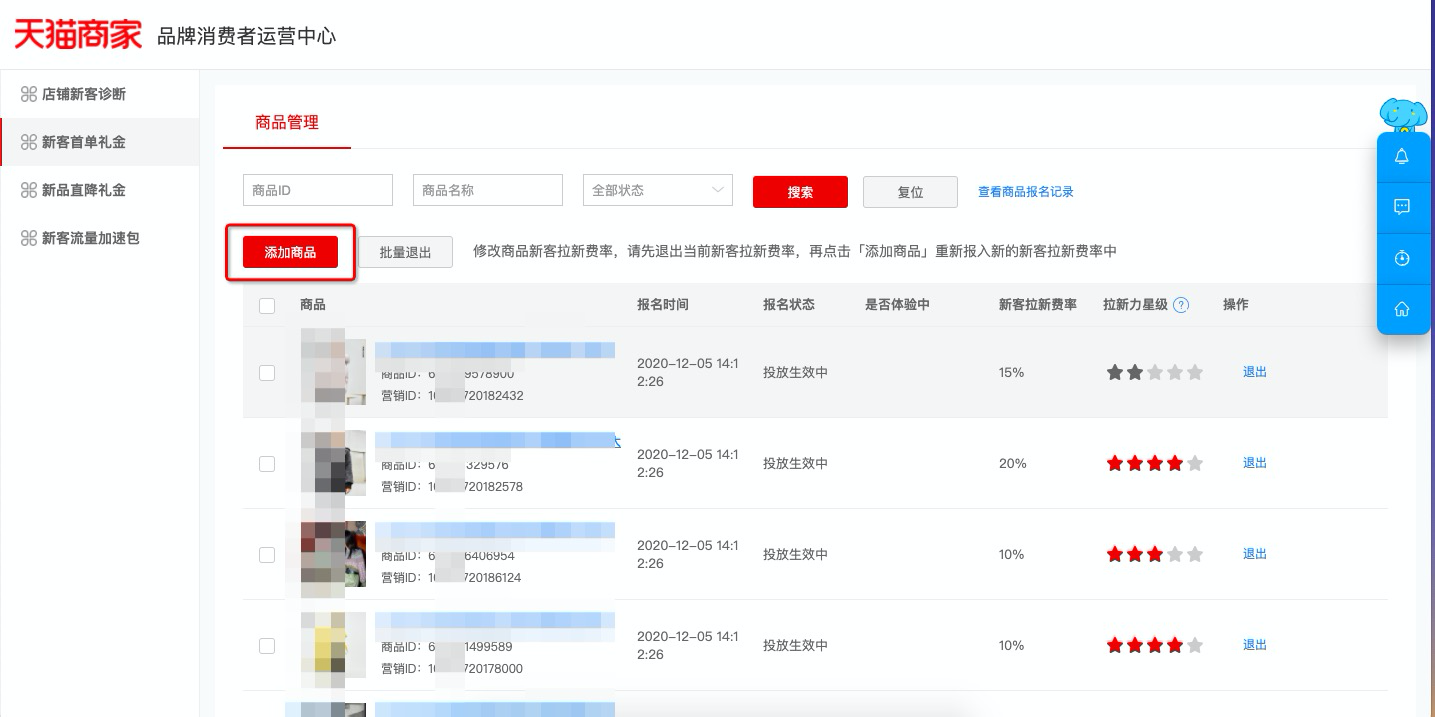Open 新客流量加速包 in the sidebar
Image resolution: width=1435 pixels, height=717 pixels.
click(100, 238)
